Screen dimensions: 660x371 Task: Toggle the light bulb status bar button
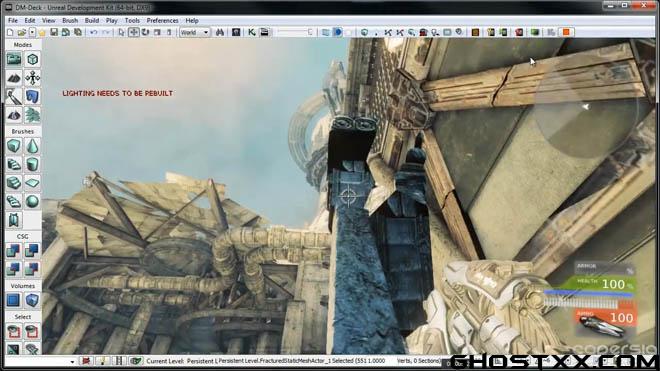click(102, 361)
